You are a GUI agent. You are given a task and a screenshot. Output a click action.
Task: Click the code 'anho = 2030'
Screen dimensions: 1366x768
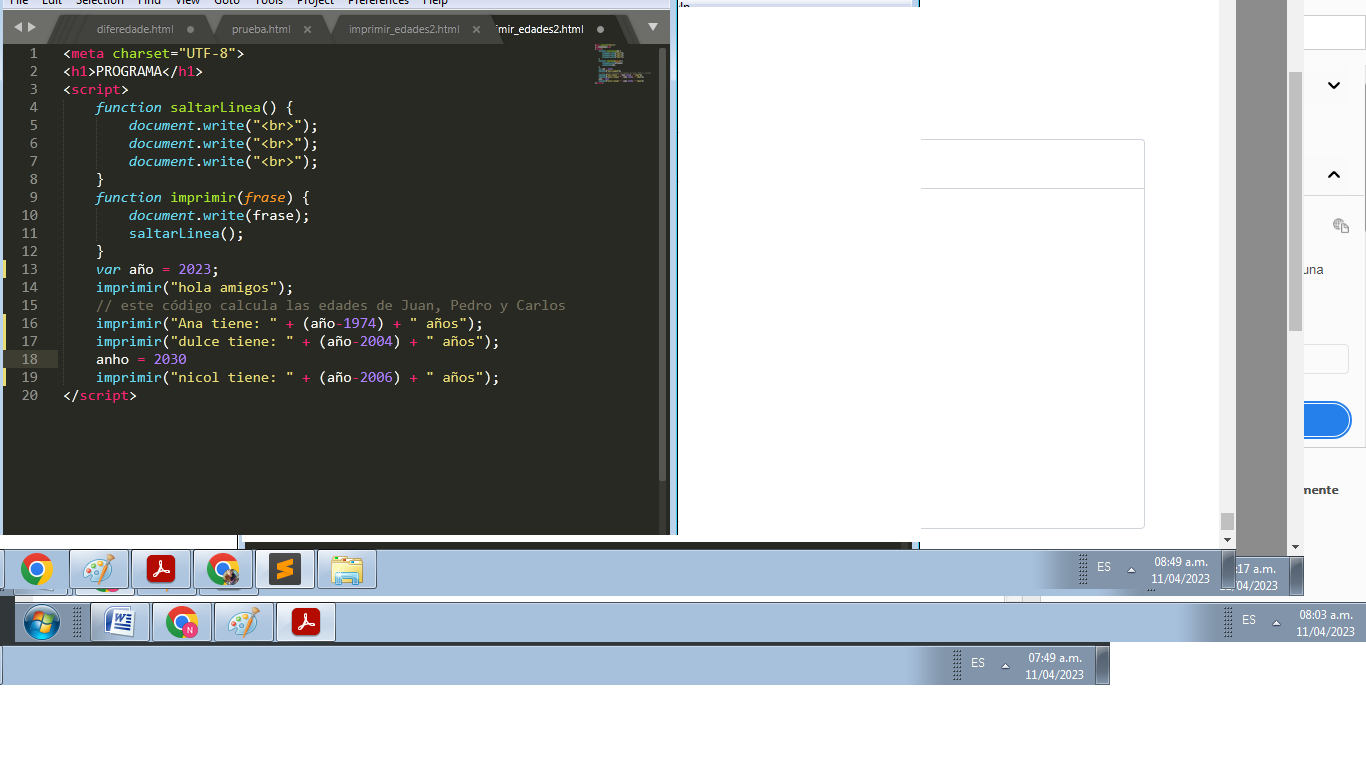[141, 359]
